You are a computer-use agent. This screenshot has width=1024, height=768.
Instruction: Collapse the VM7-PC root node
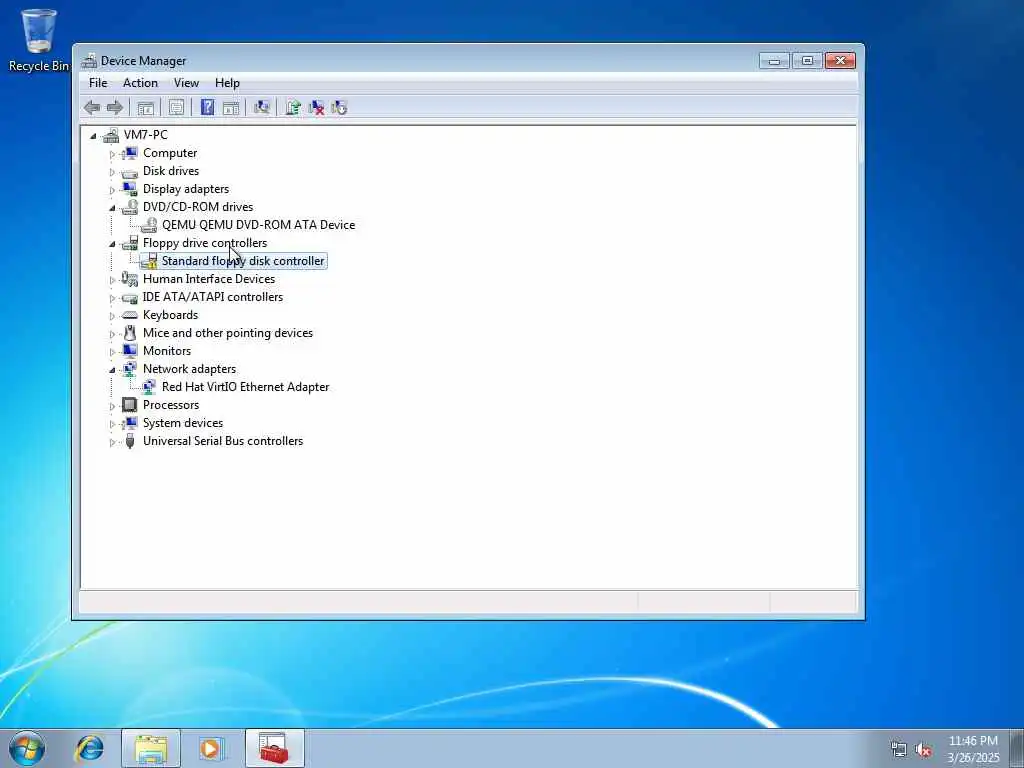pyautogui.click(x=93, y=136)
